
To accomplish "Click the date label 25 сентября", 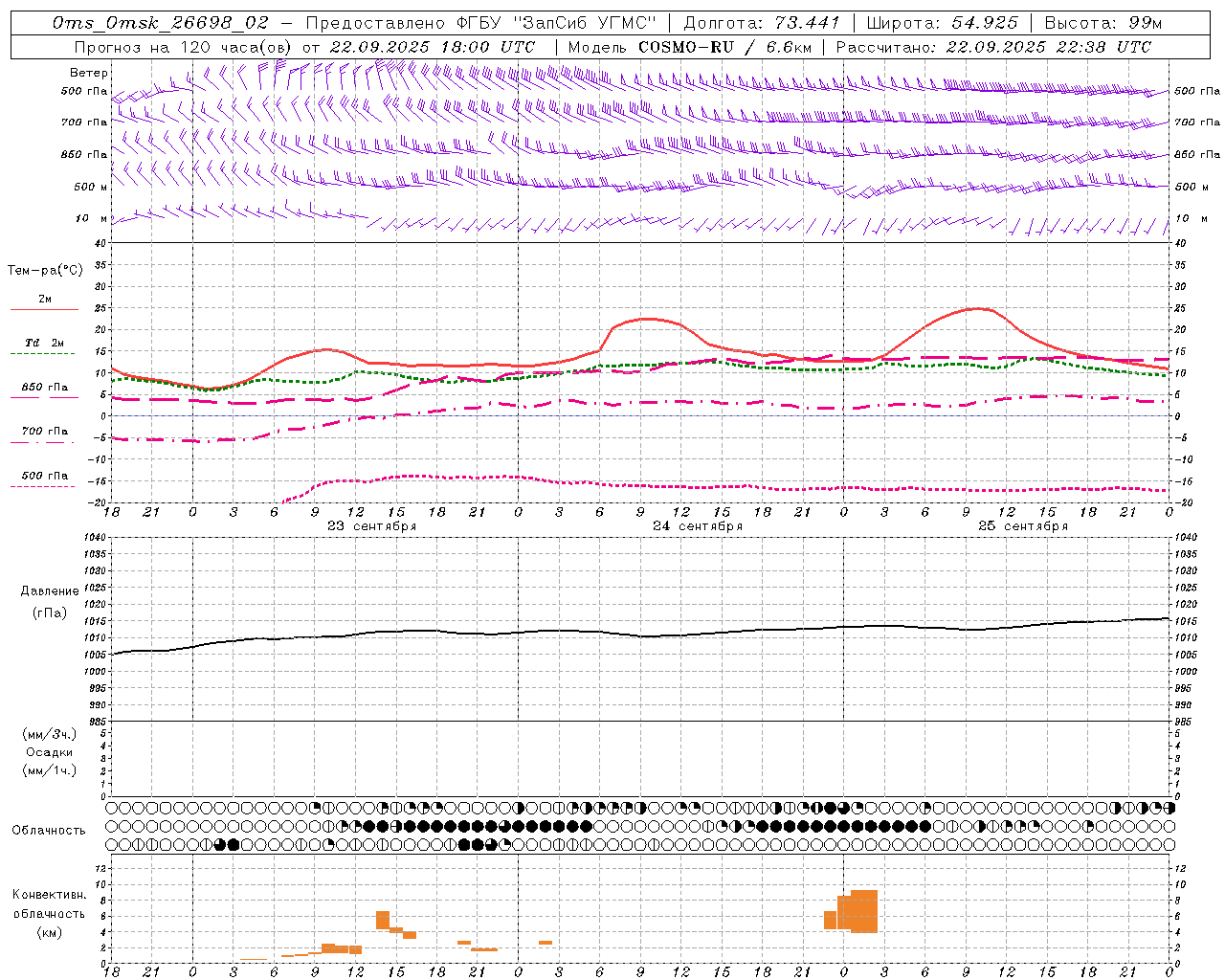I will pos(1023,526).
